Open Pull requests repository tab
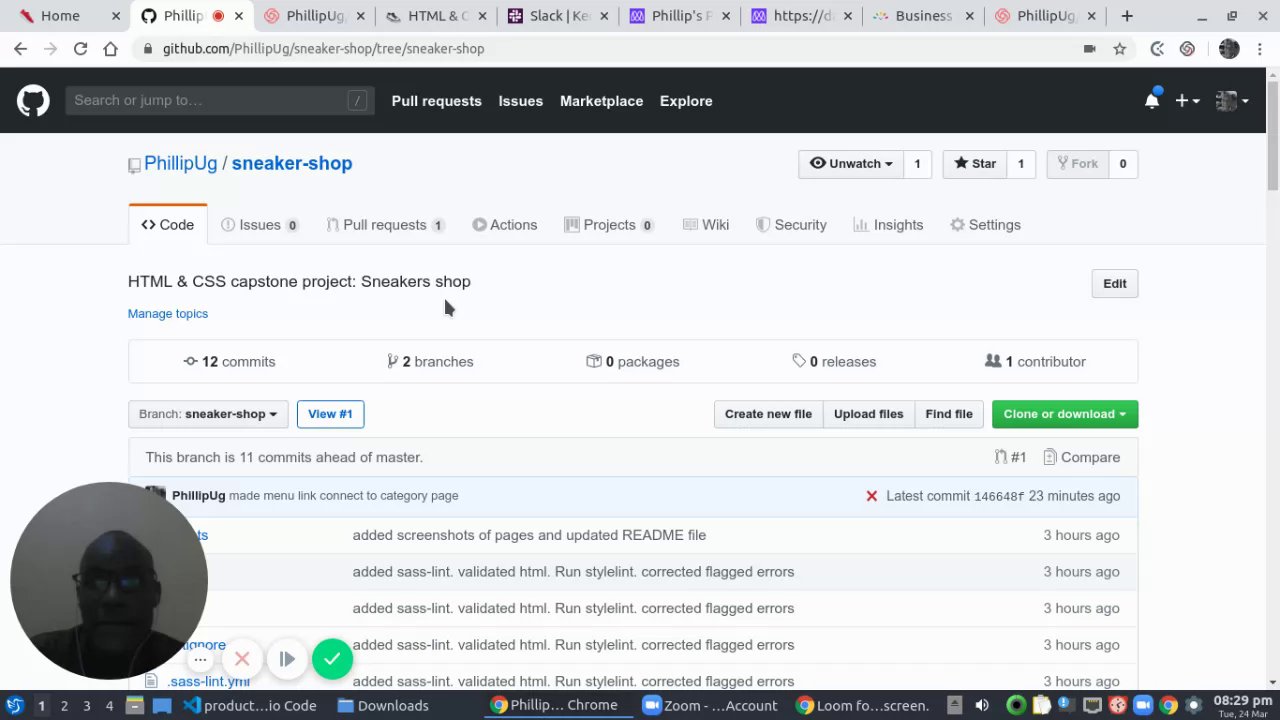The image size is (1280, 720). point(385,225)
